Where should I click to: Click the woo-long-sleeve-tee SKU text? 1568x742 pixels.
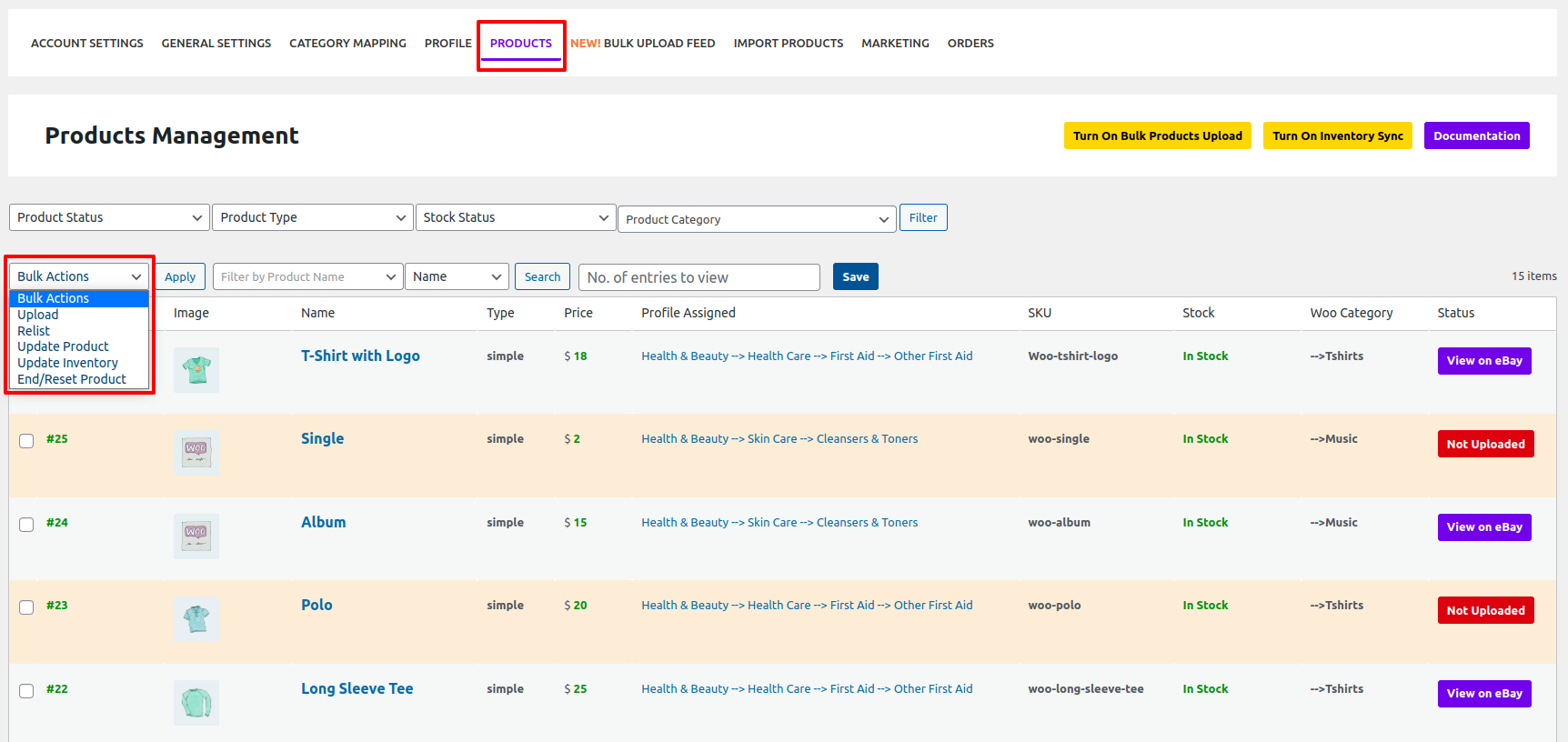pyautogui.click(x=1086, y=689)
